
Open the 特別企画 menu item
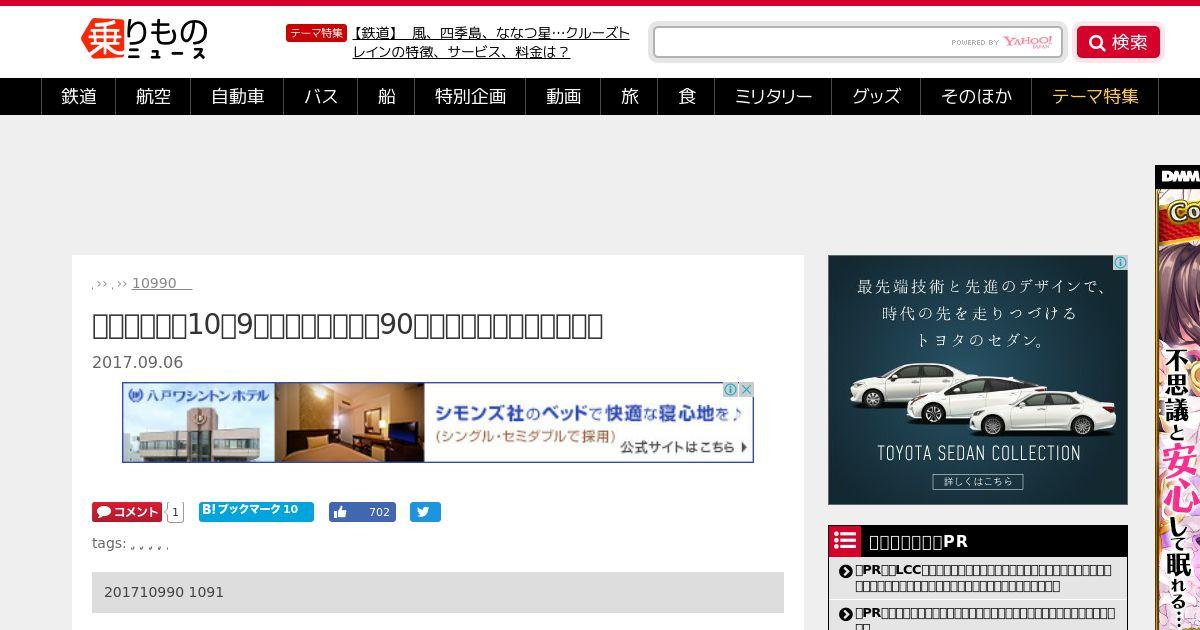coord(470,97)
